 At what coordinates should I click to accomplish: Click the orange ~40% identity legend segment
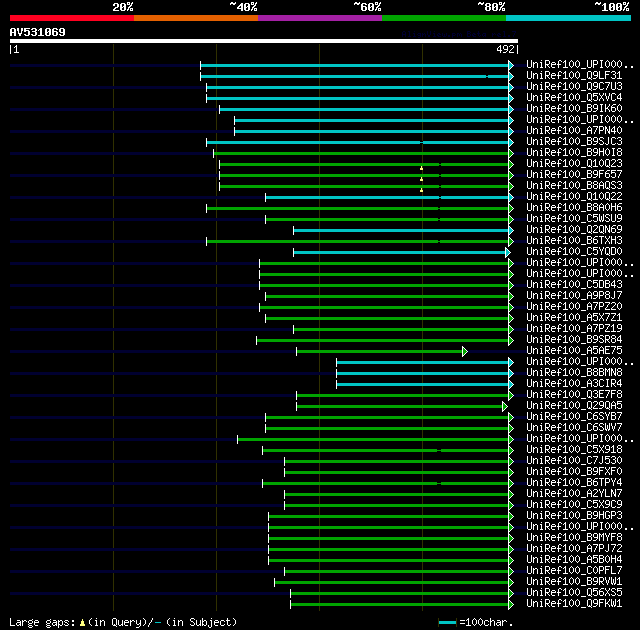click(196, 18)
